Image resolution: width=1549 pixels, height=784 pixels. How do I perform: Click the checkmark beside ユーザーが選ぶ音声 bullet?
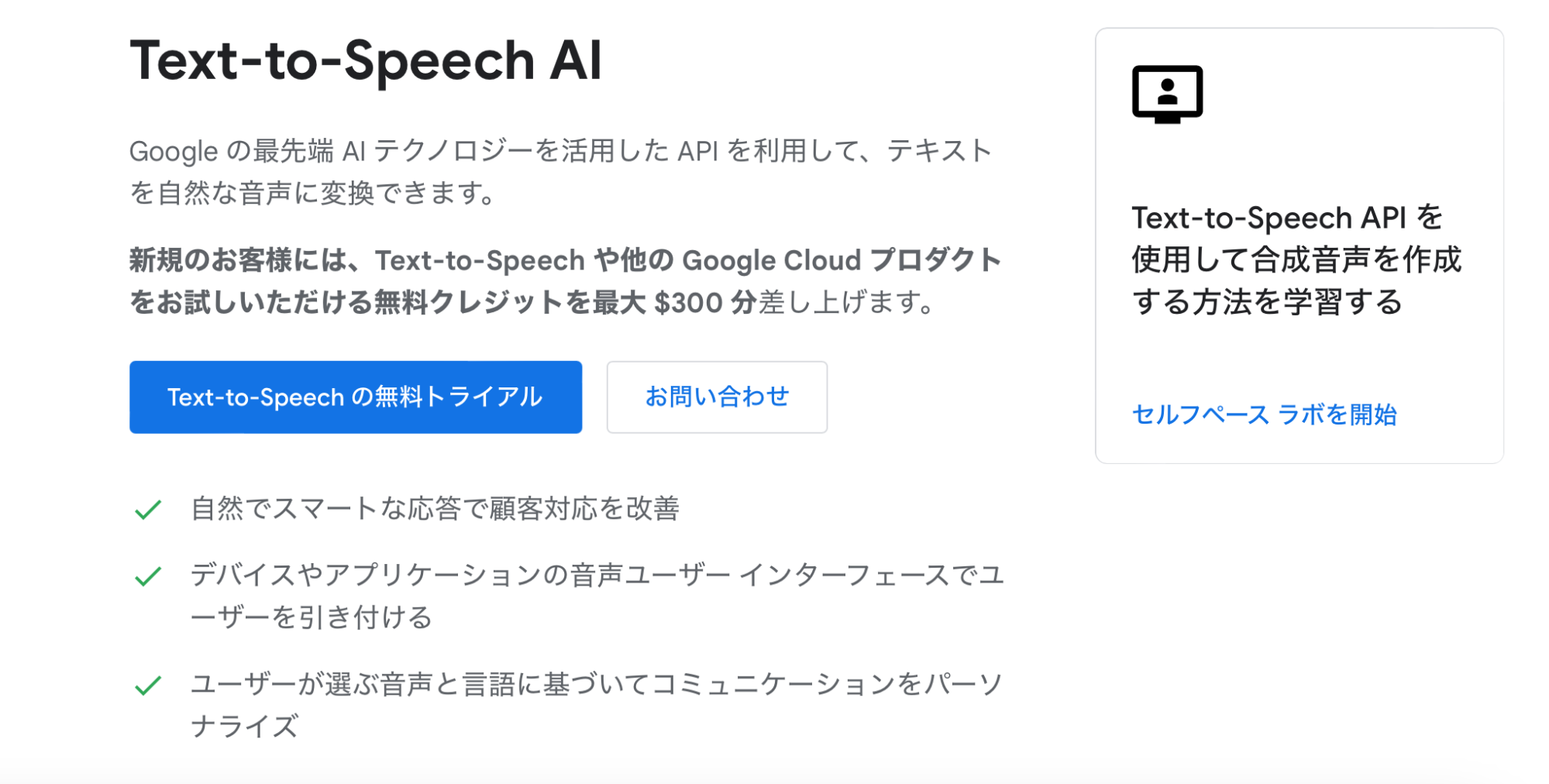[148, 686]
